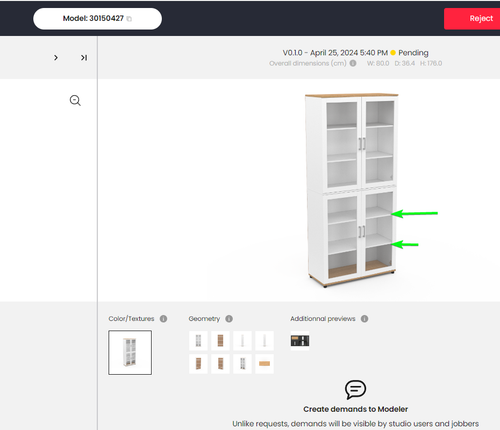Click the V0.1.0 version date text
The width and height of the screenshot is (500, 430).
[x=335, y=53]
